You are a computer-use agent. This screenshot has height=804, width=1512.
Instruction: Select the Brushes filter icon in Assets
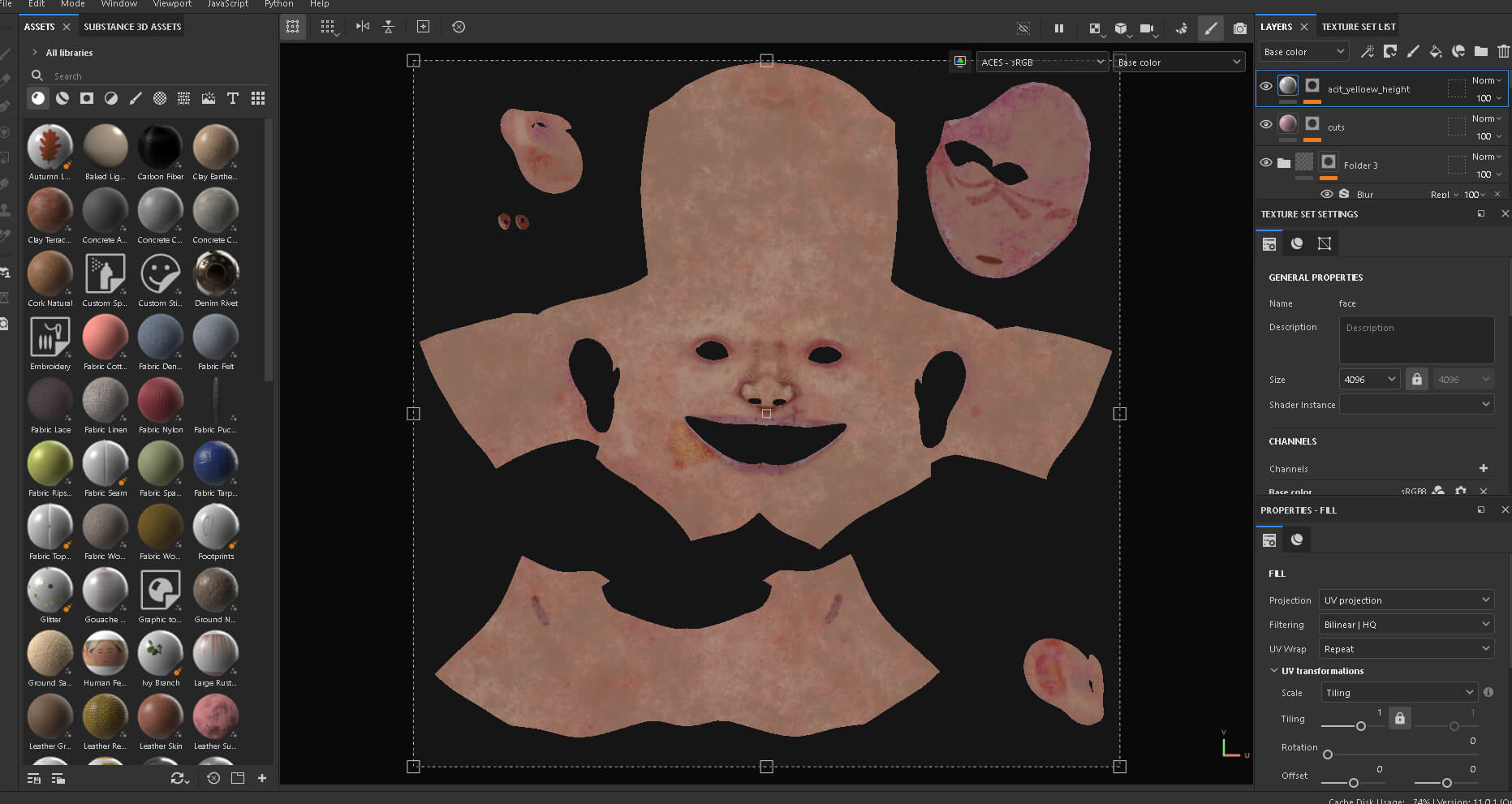click(136, 98)
